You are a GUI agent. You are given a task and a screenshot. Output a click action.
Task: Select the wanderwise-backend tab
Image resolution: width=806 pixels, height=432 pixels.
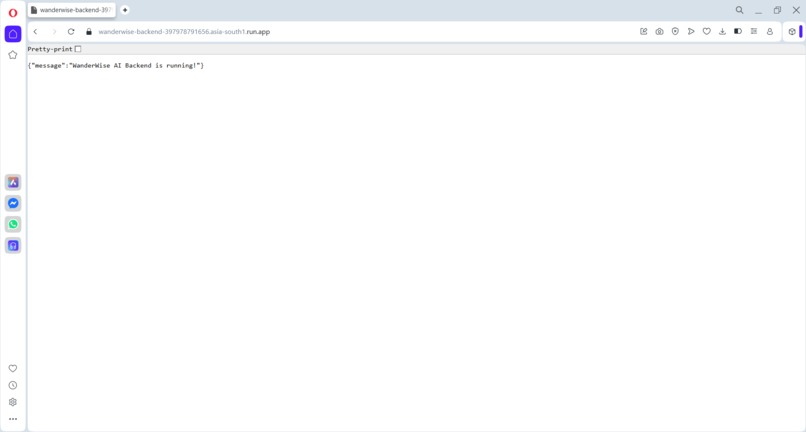coord(72,10)
